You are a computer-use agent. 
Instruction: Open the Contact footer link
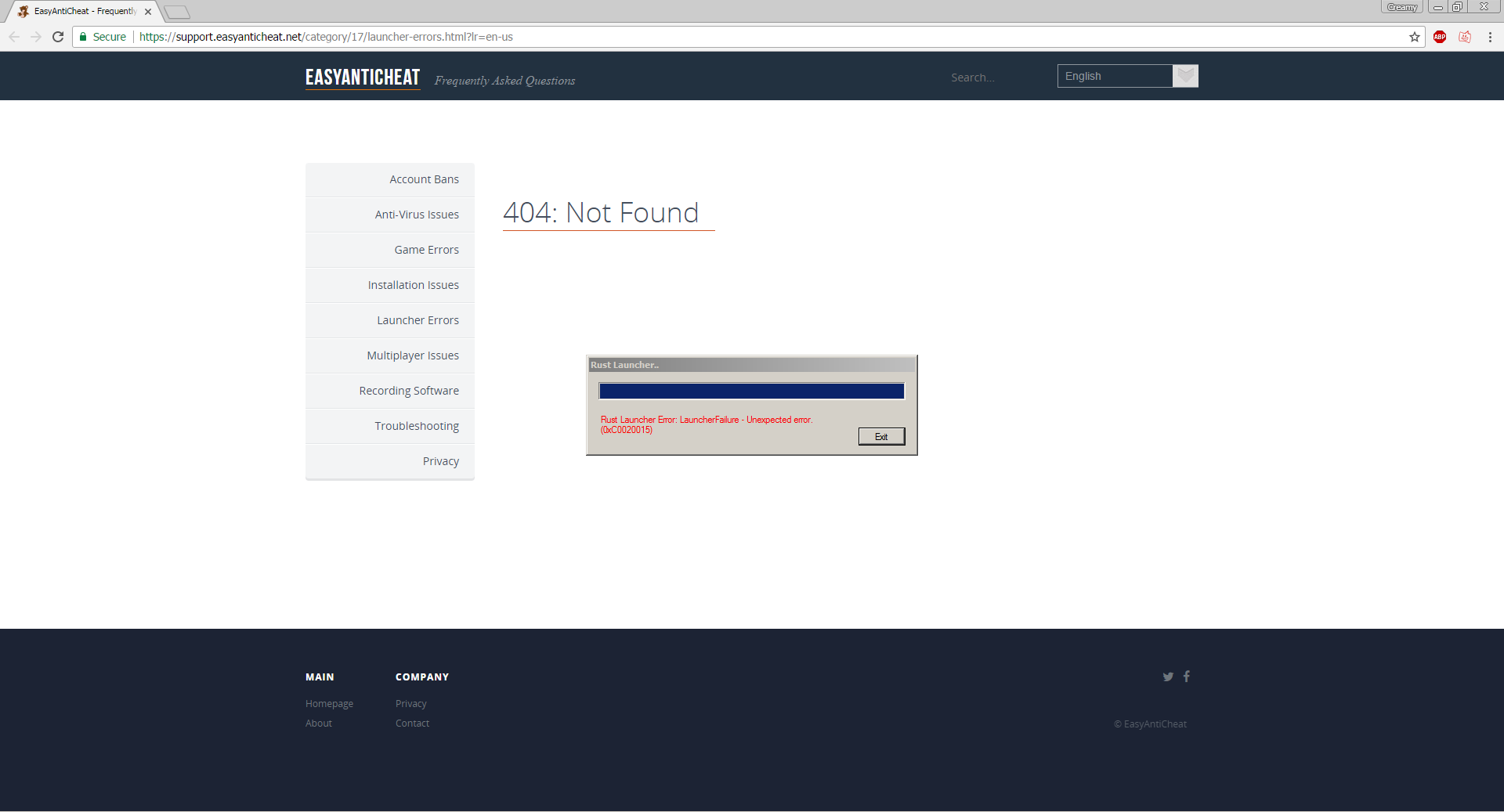[412, 724]
